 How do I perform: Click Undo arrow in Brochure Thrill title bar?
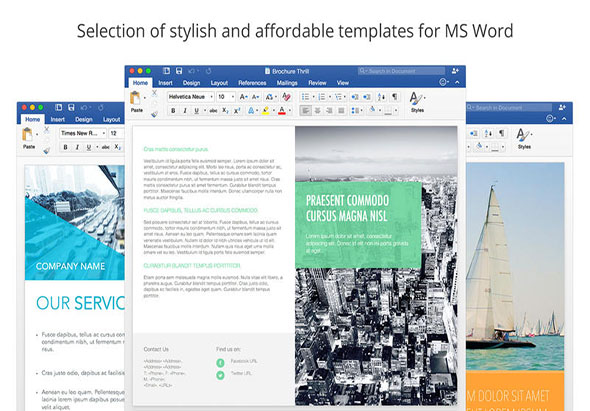pyautogui.click(x=192, y=71)
